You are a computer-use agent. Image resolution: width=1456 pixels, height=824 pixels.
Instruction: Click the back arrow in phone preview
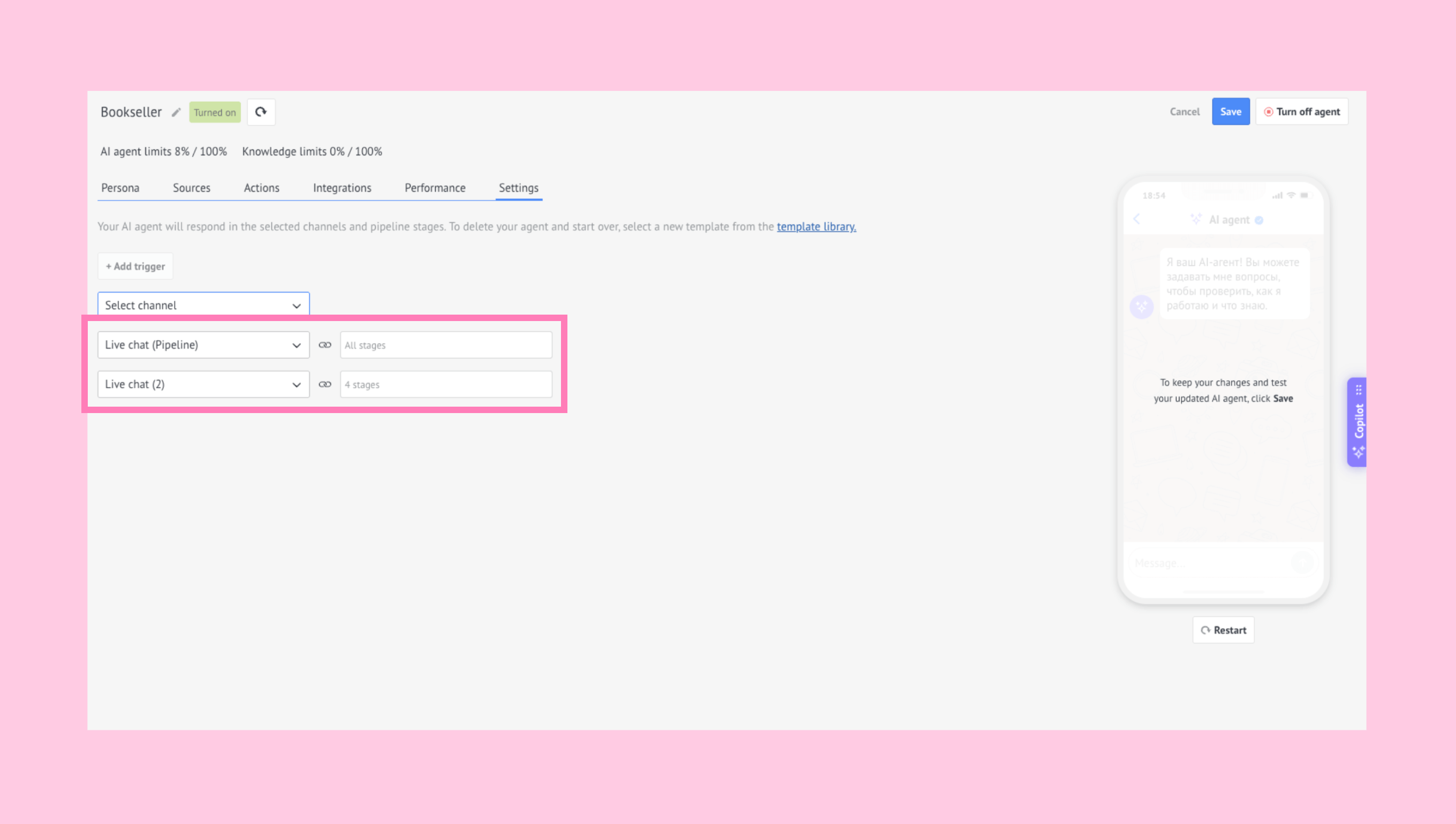pyautogui.click(x=1137, y=219)
